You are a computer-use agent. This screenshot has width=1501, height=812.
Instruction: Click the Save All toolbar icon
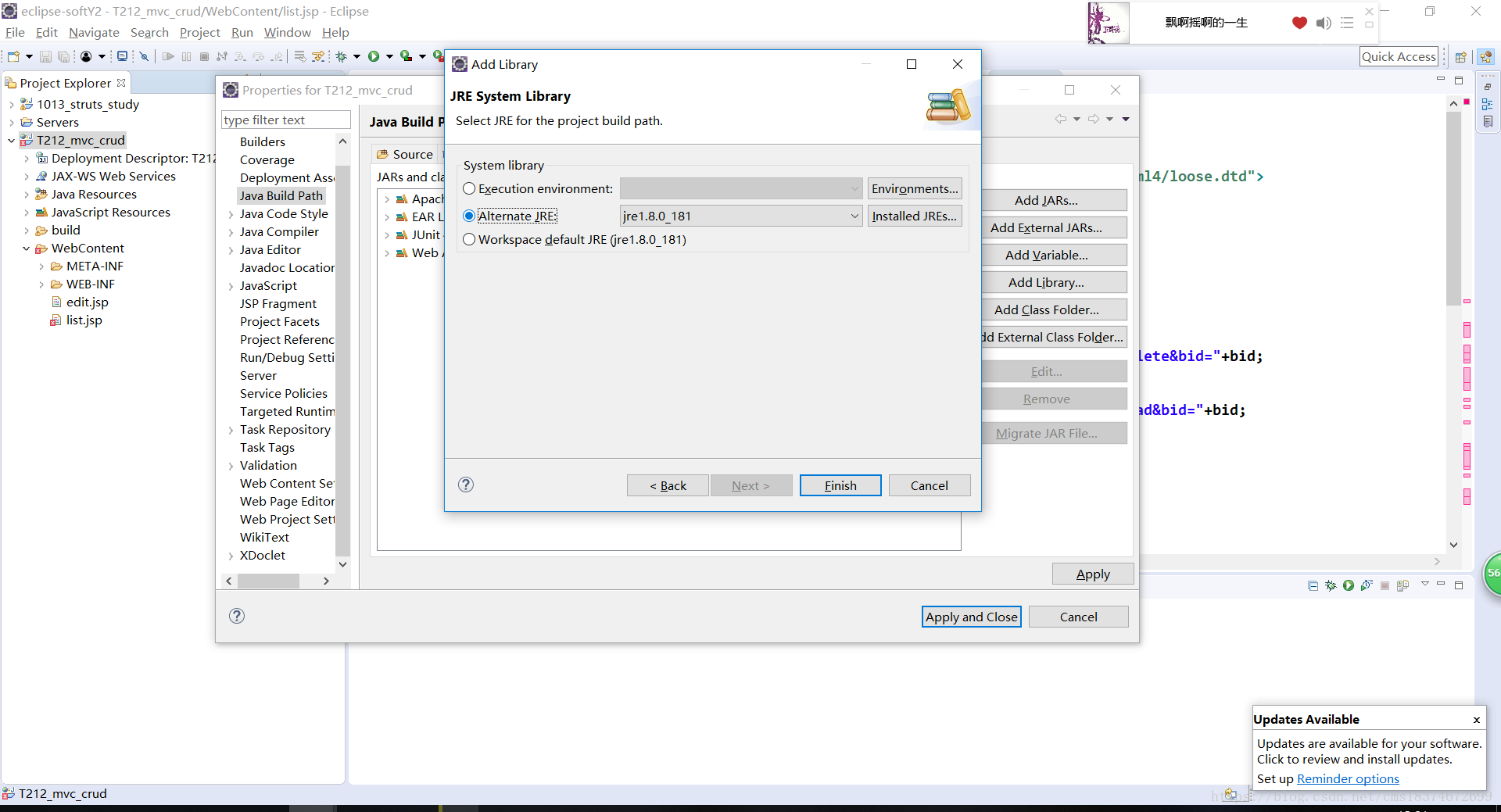[63, 56]
